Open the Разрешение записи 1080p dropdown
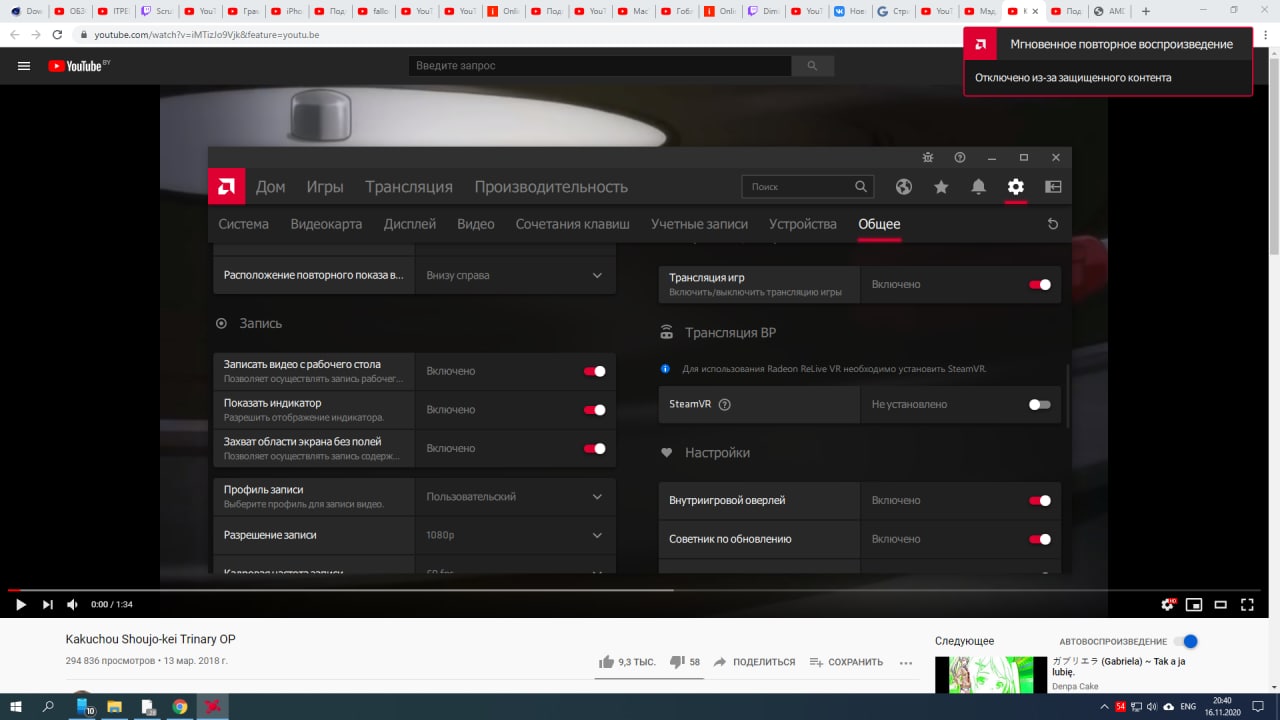The image size is (1280, 720). (515, 535)
